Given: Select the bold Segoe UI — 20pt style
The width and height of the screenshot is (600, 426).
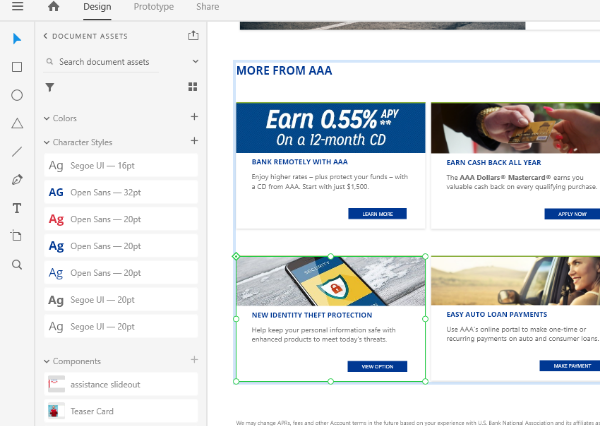Looking at the screenshot, I should pyautogui.click(x=121, y=300).
